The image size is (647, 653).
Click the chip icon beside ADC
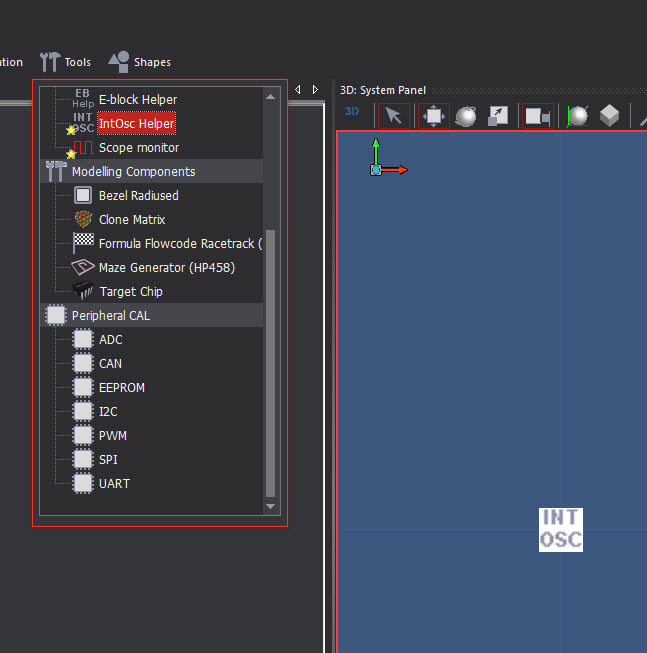[x=83, y=339]
